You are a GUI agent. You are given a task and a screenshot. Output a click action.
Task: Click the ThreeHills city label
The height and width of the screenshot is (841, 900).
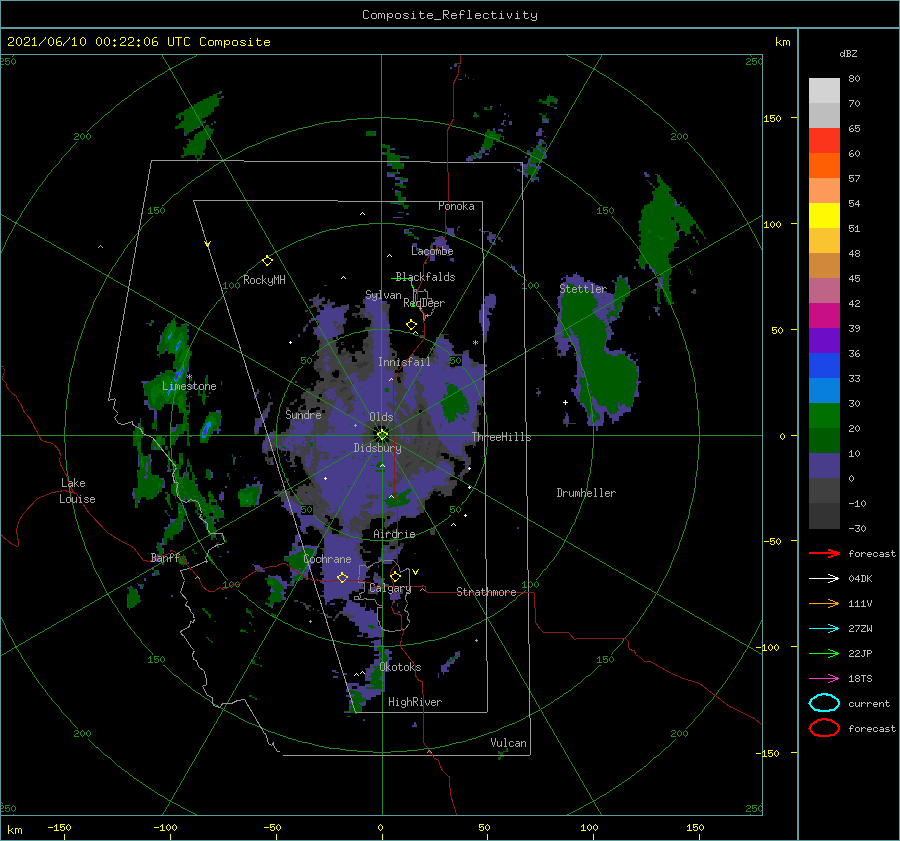(501, 437)
